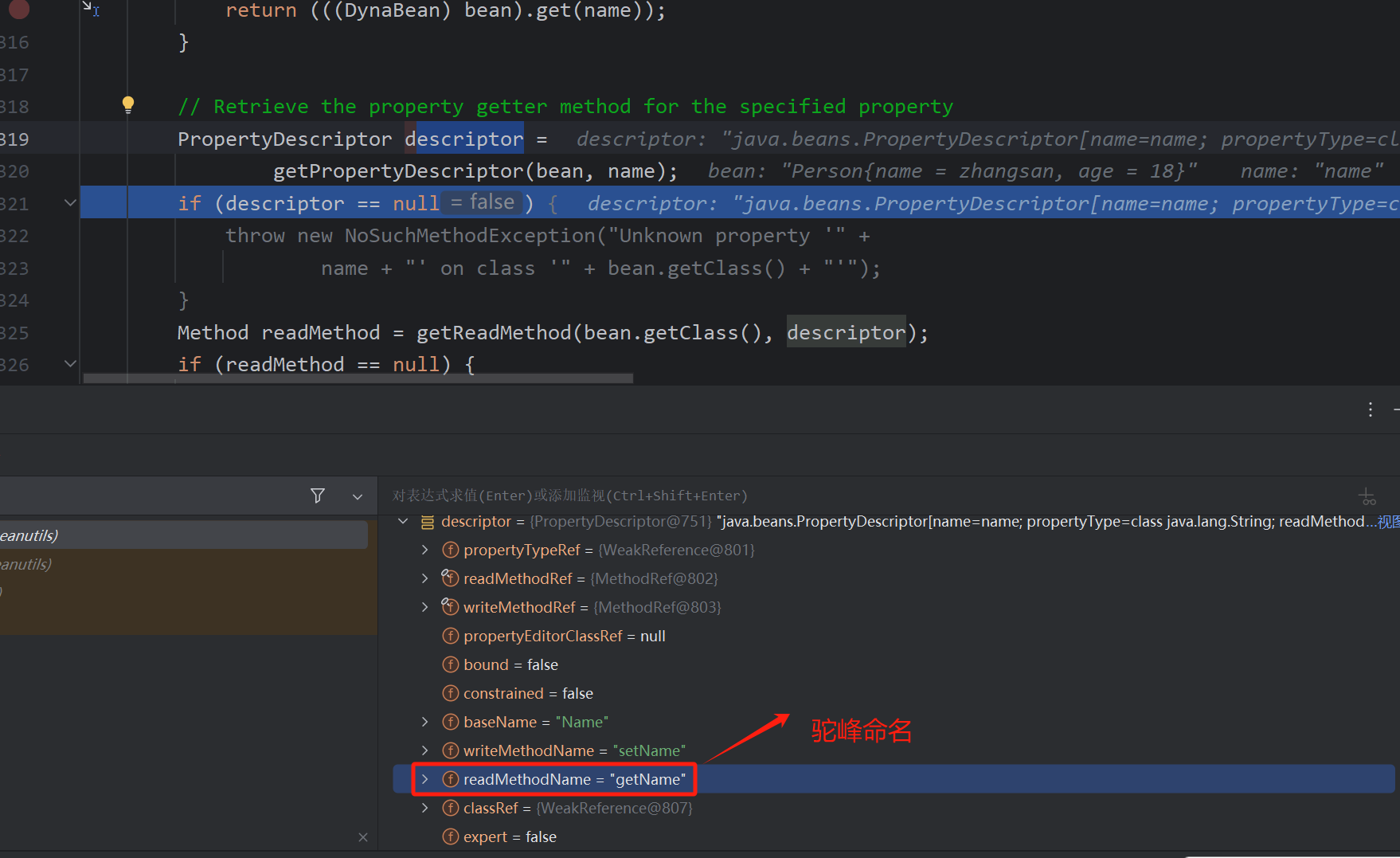The width and height of the screenshot is (1400, 858).
Task: Click the field icon beside classRef
Action: [x=451, y=808]
